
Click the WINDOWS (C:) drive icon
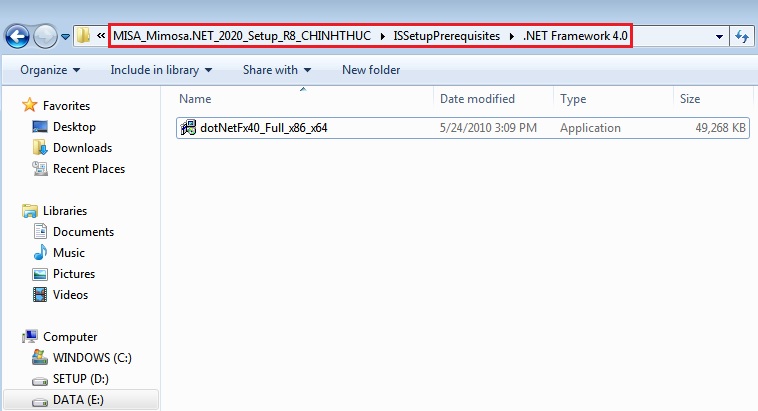40,357
